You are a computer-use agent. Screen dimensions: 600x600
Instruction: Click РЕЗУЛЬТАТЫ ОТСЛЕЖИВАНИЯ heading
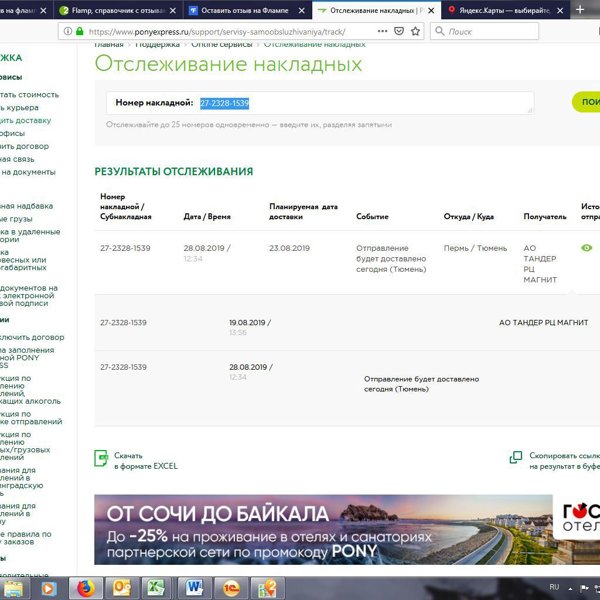(x=174, y=171)
